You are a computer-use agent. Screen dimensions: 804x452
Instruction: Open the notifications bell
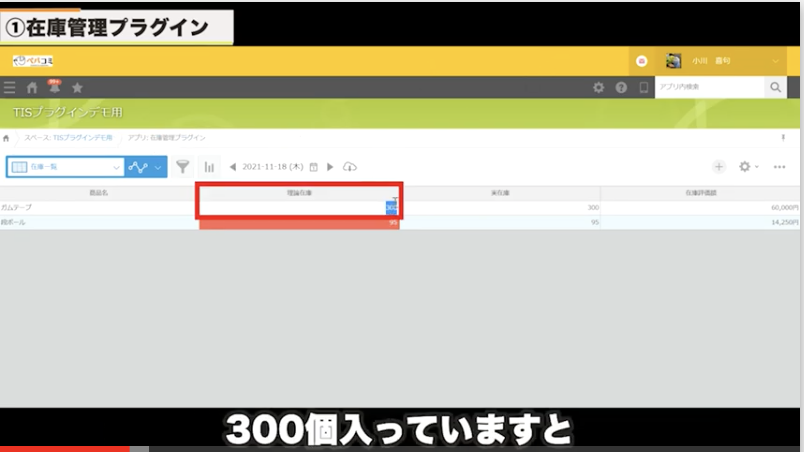54,88
